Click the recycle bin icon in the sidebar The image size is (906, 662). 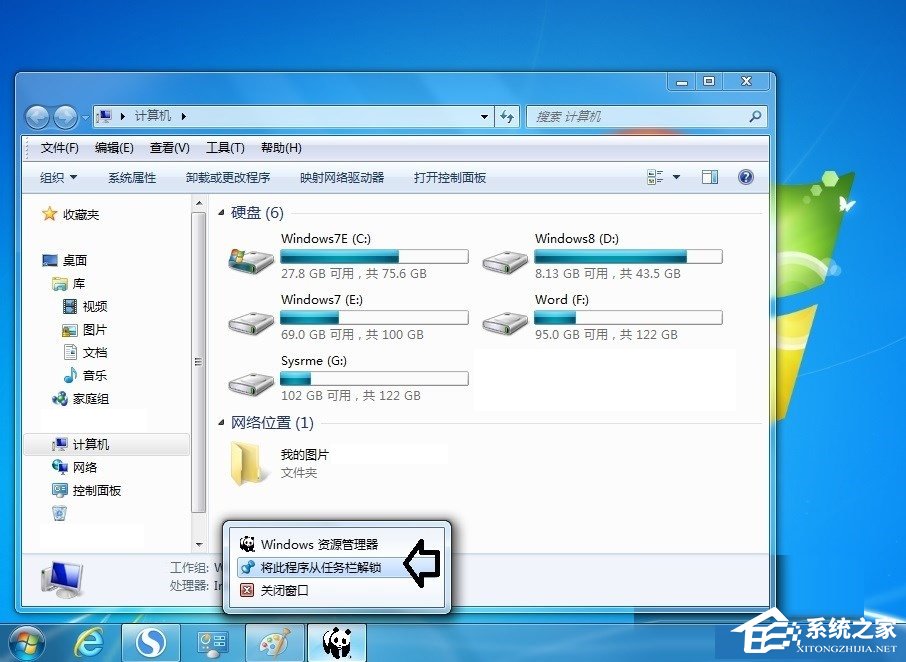click(60, 513)
